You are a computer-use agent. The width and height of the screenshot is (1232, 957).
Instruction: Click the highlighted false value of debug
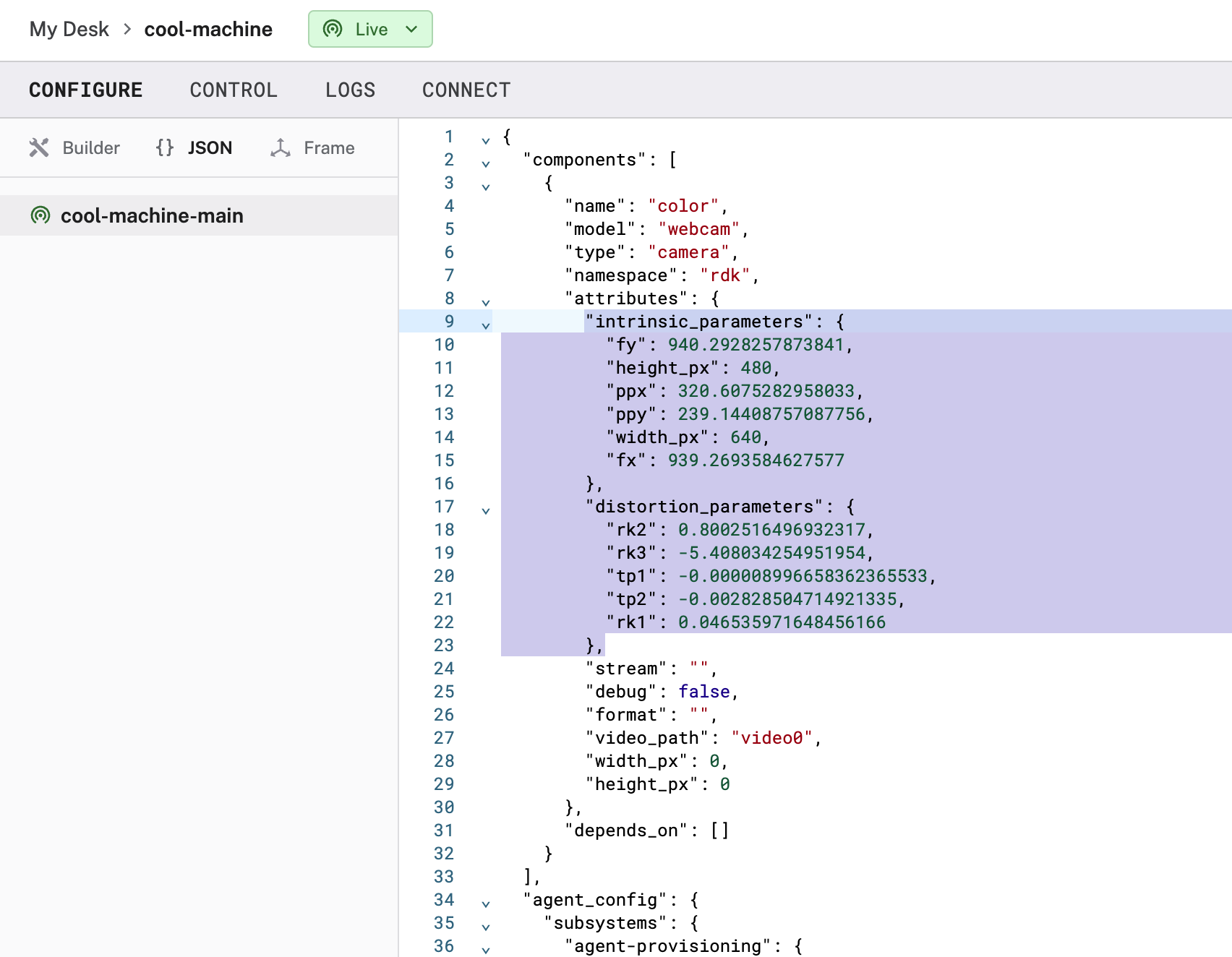tap(703, 692)
